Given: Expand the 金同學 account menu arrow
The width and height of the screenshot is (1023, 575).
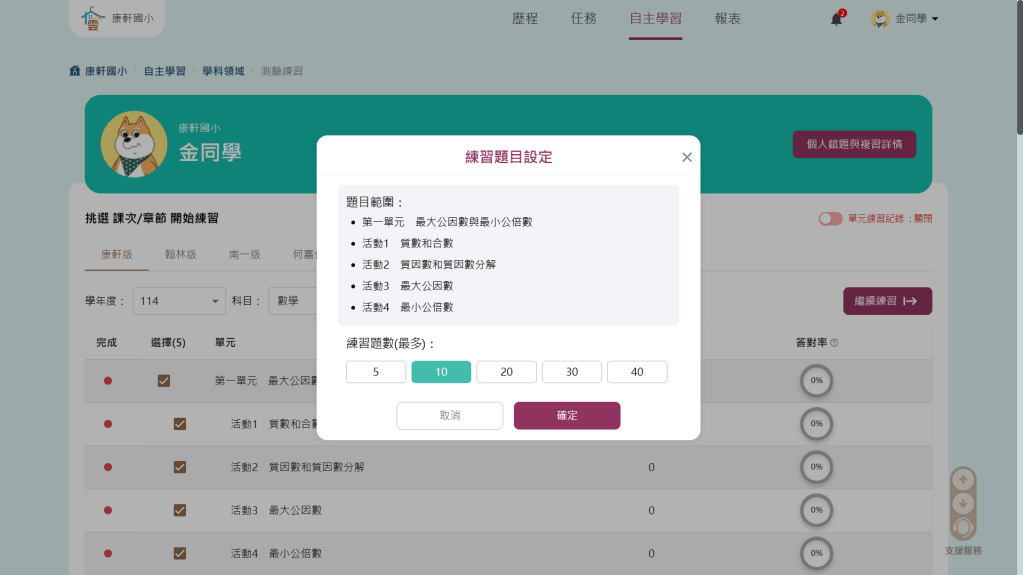Looking at the screenshot, I should pos(935,19).
